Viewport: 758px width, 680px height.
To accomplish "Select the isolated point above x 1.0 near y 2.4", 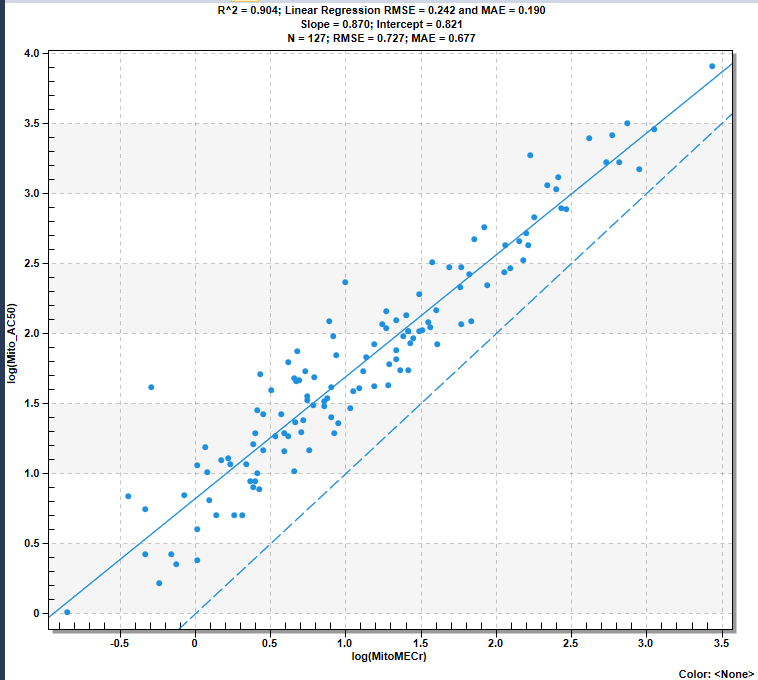I will [345, 282].
